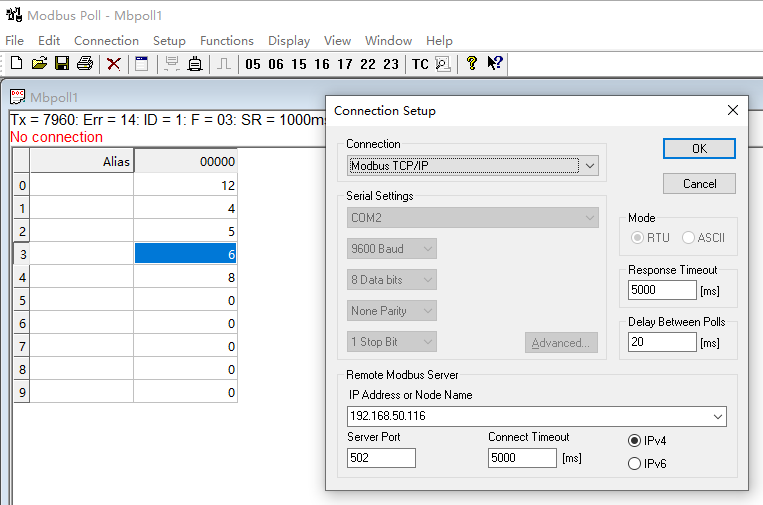This screenshot has width=763, height=505.
Task: Open the Functions menu
Action: click(x=227, y=41)
